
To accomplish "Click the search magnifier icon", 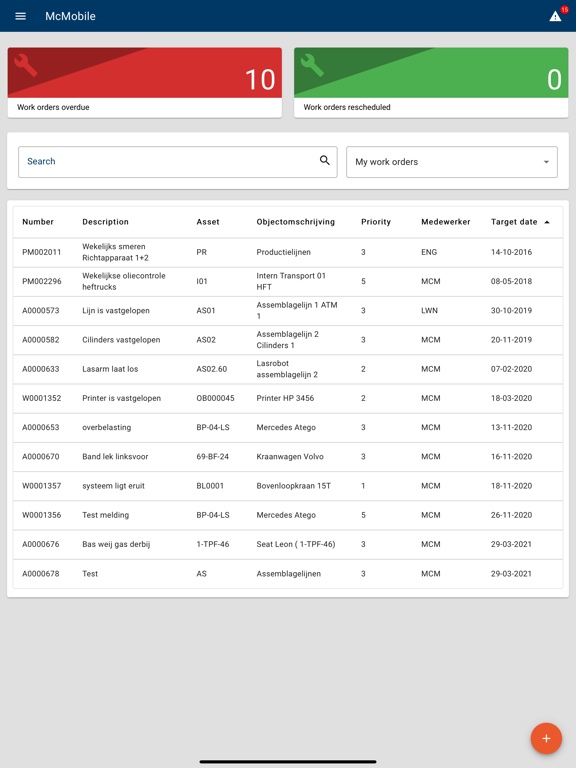I will 325,160.
